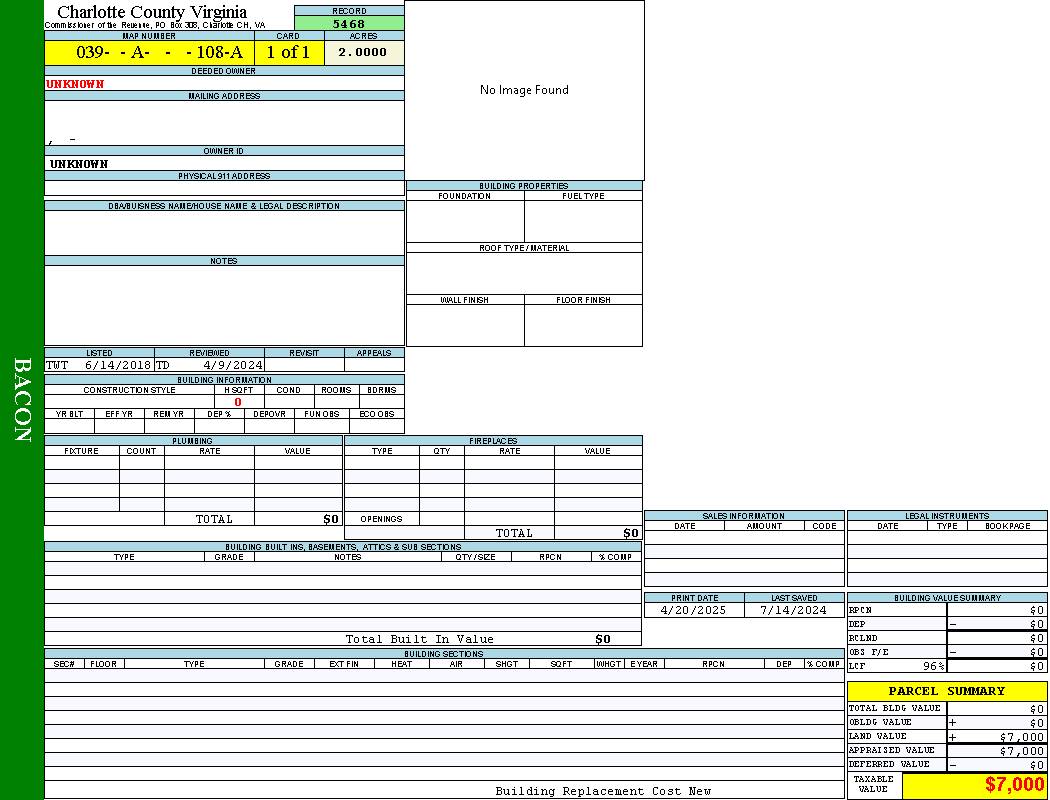The image size is (1050, 800).
Task: Click the 'No Image Found' photo placeholder
Action: [x=524, y=90]
